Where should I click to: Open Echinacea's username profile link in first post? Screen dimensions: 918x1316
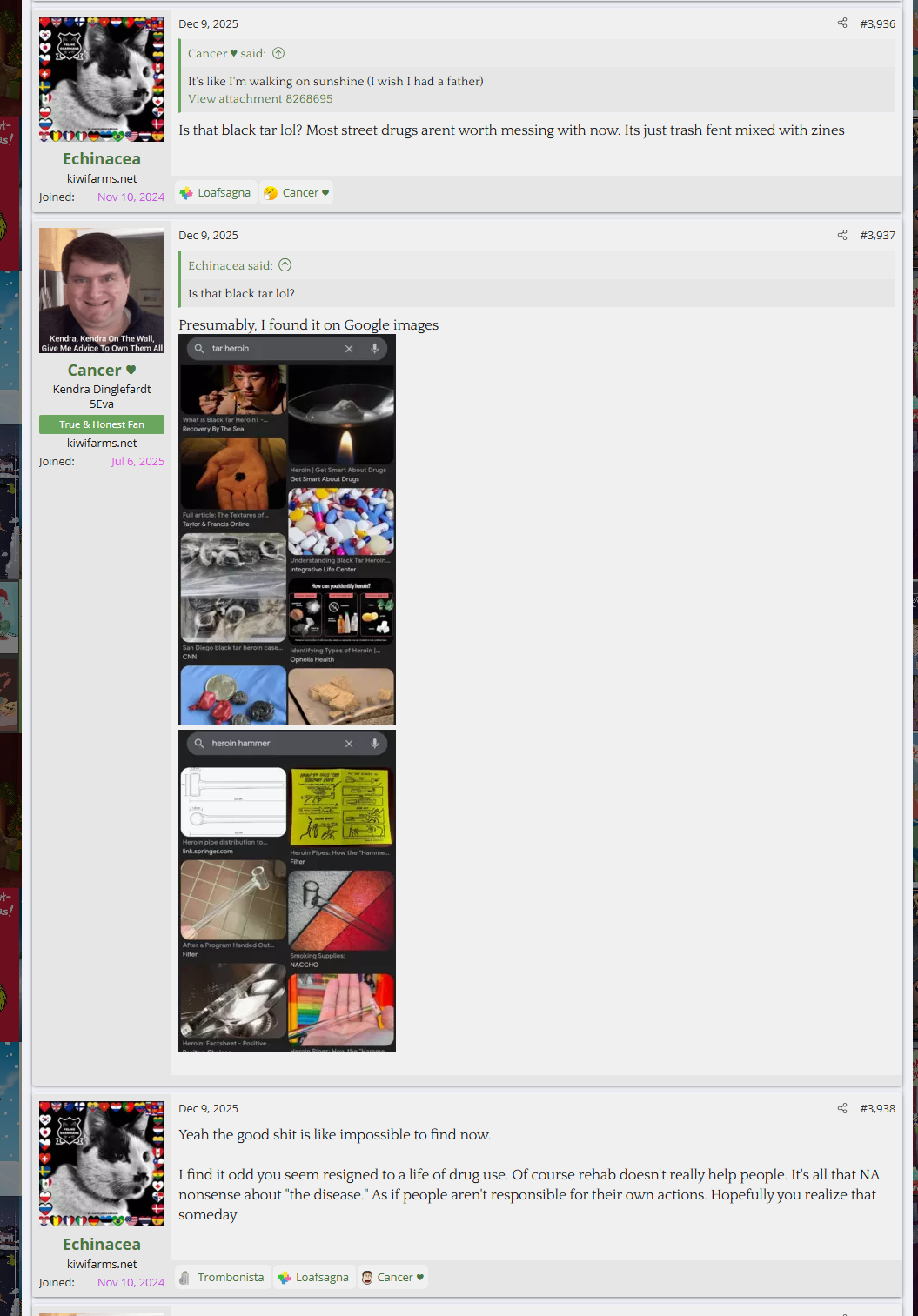pos(102,158)
